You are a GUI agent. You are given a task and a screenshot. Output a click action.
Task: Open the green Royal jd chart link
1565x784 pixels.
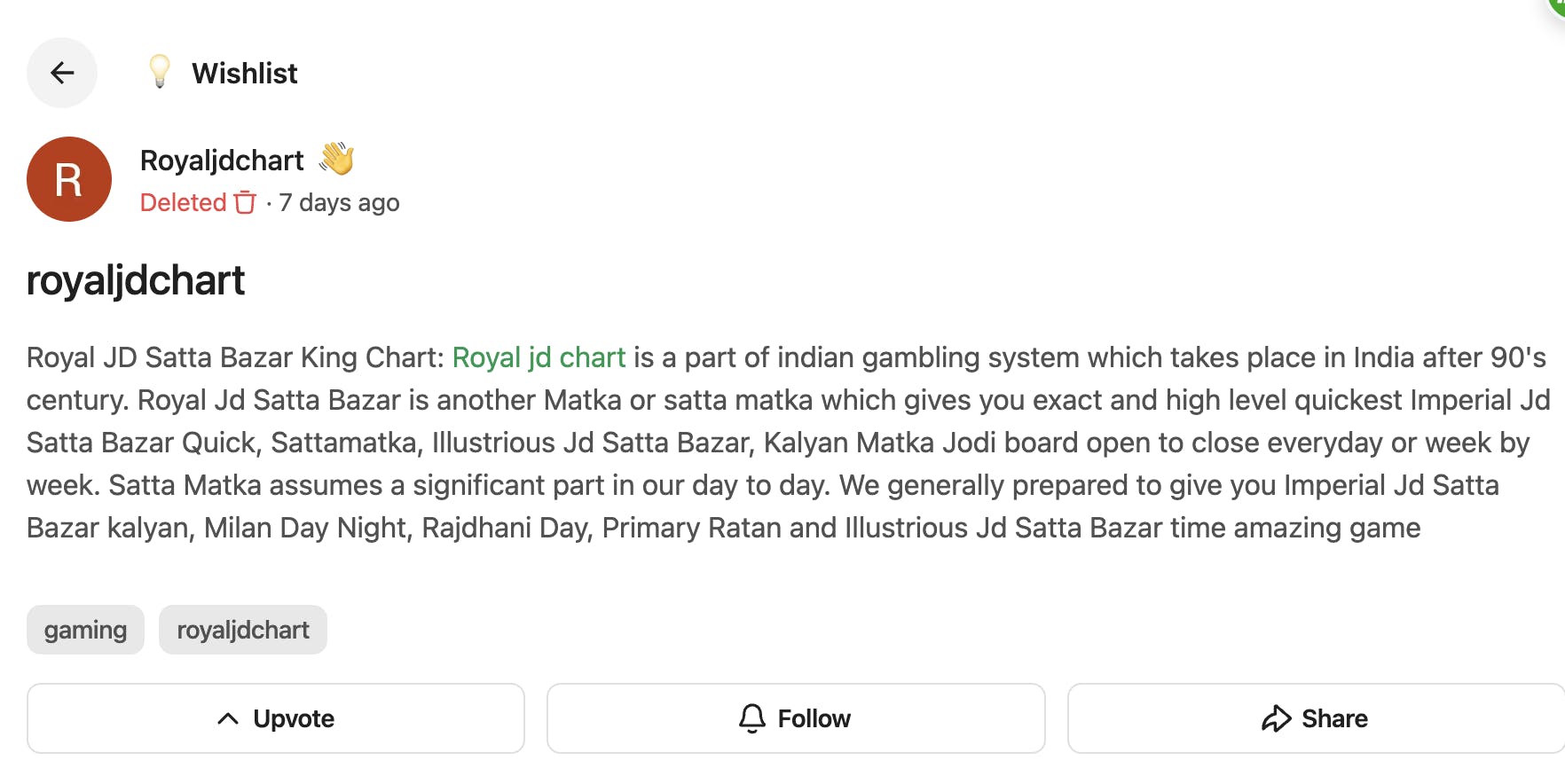tap(539, 357)
